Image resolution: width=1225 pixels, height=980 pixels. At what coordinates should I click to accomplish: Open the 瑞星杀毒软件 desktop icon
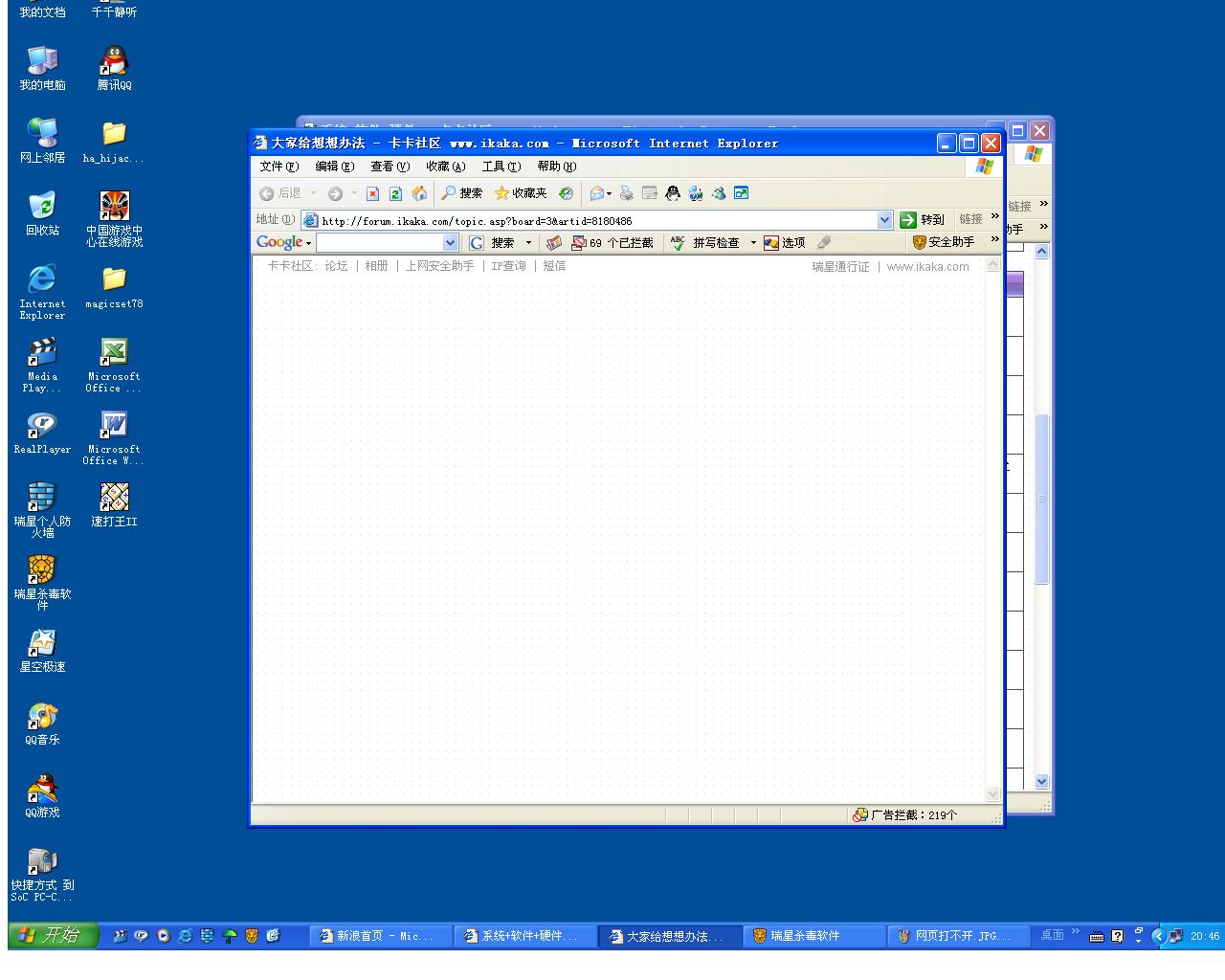[x=42, y=583]
